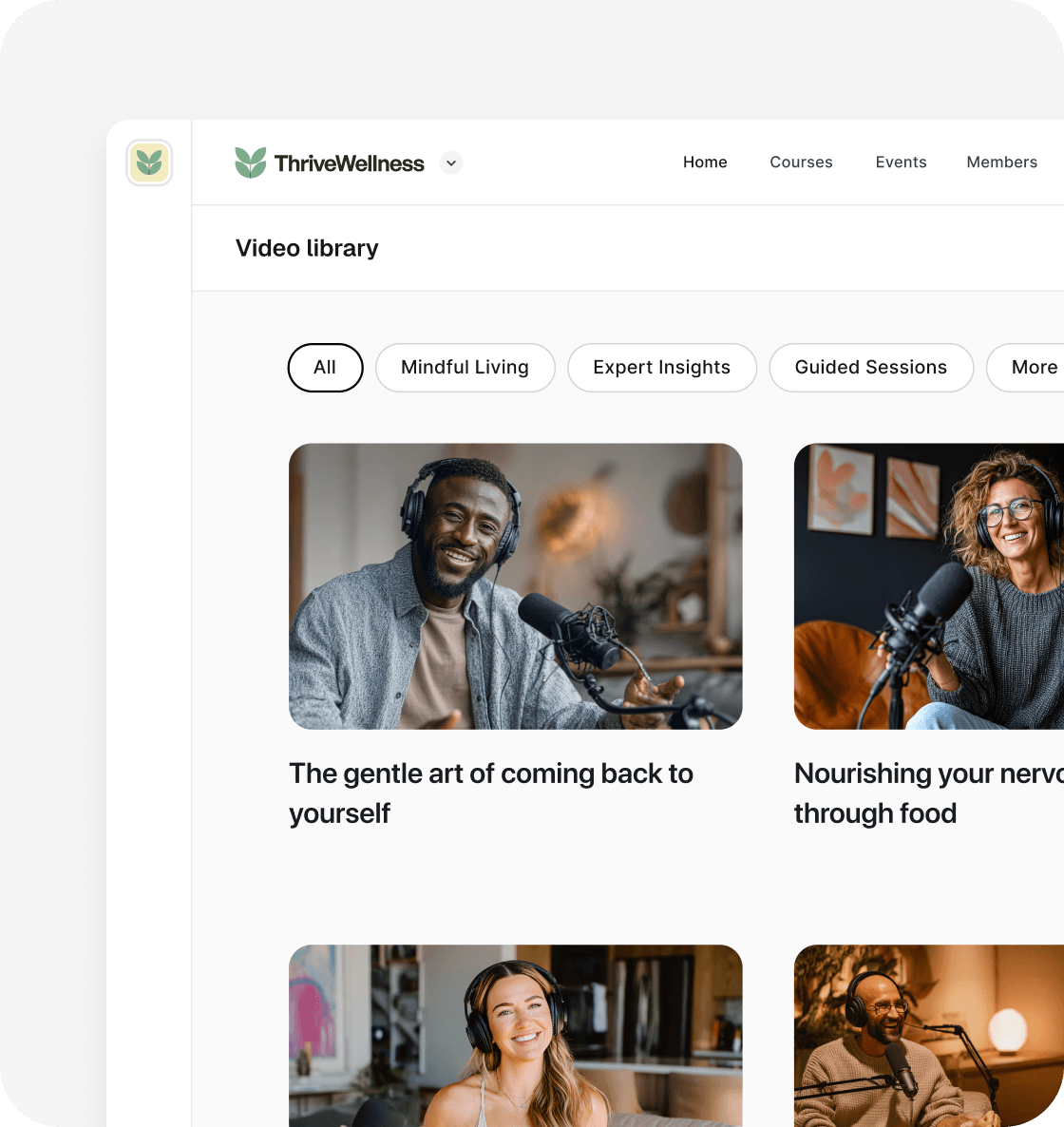The image size is (1064, 1127).
Task: Filter videos by Mindful Living
Action: click(465, 368)
